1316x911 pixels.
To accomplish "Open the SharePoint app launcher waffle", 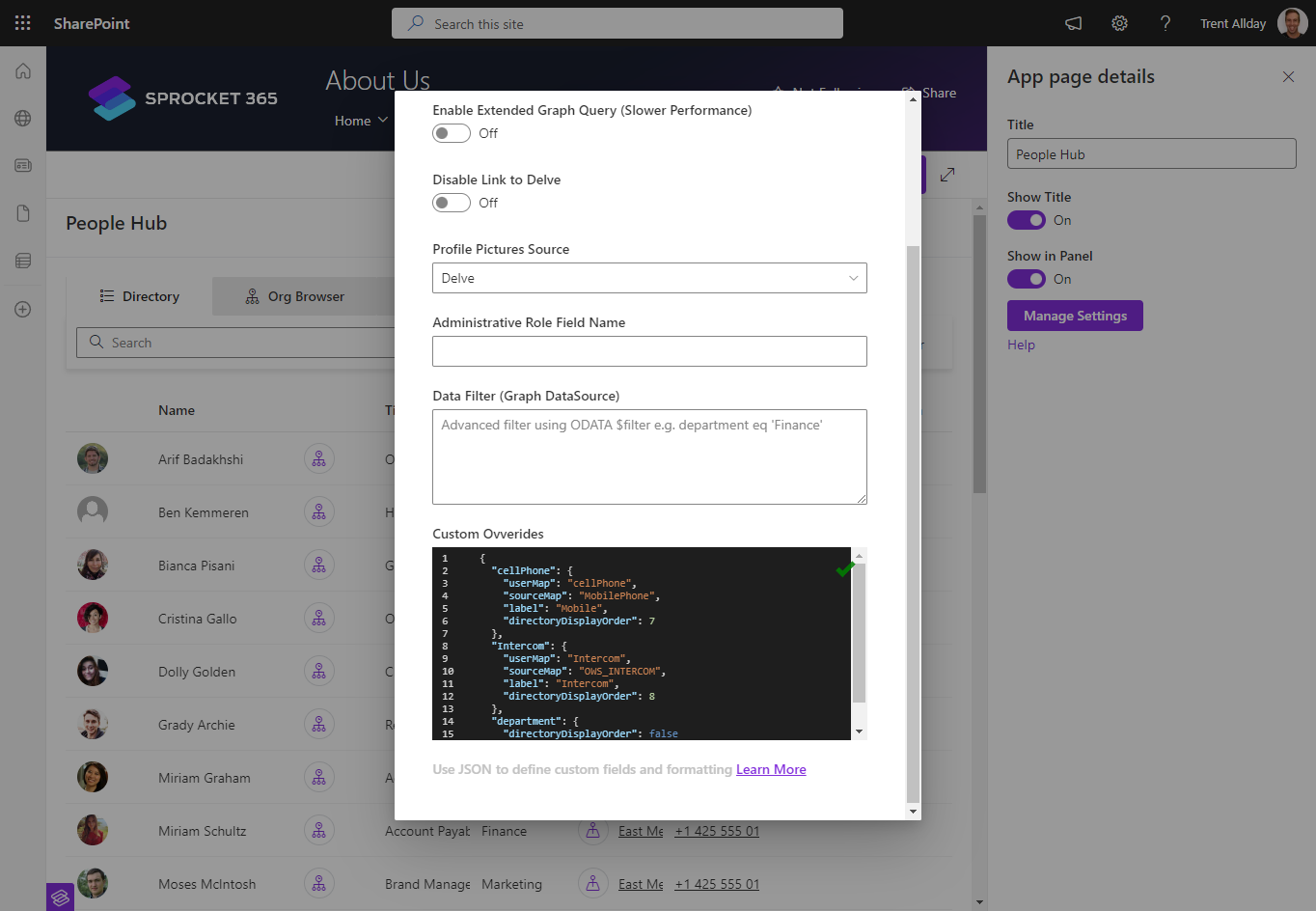I will 23,23.
